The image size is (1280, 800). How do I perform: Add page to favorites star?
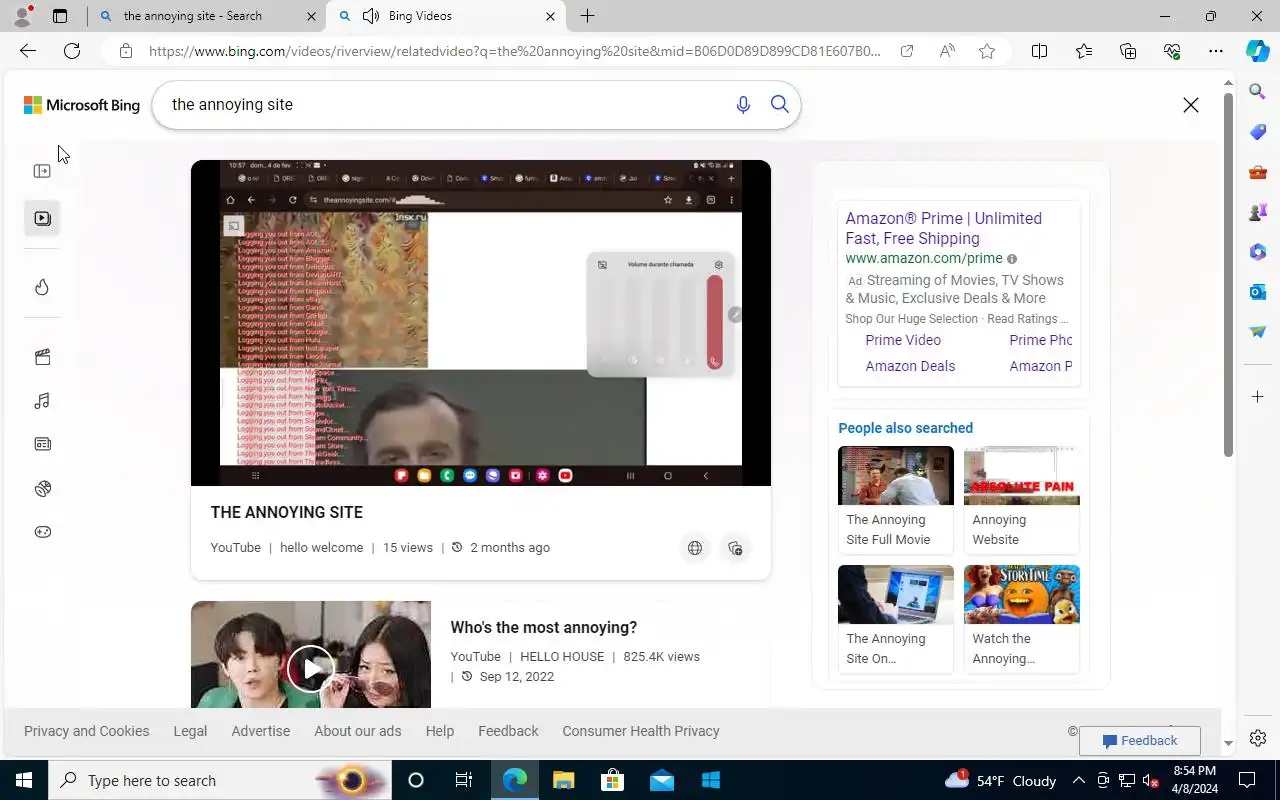987,51
